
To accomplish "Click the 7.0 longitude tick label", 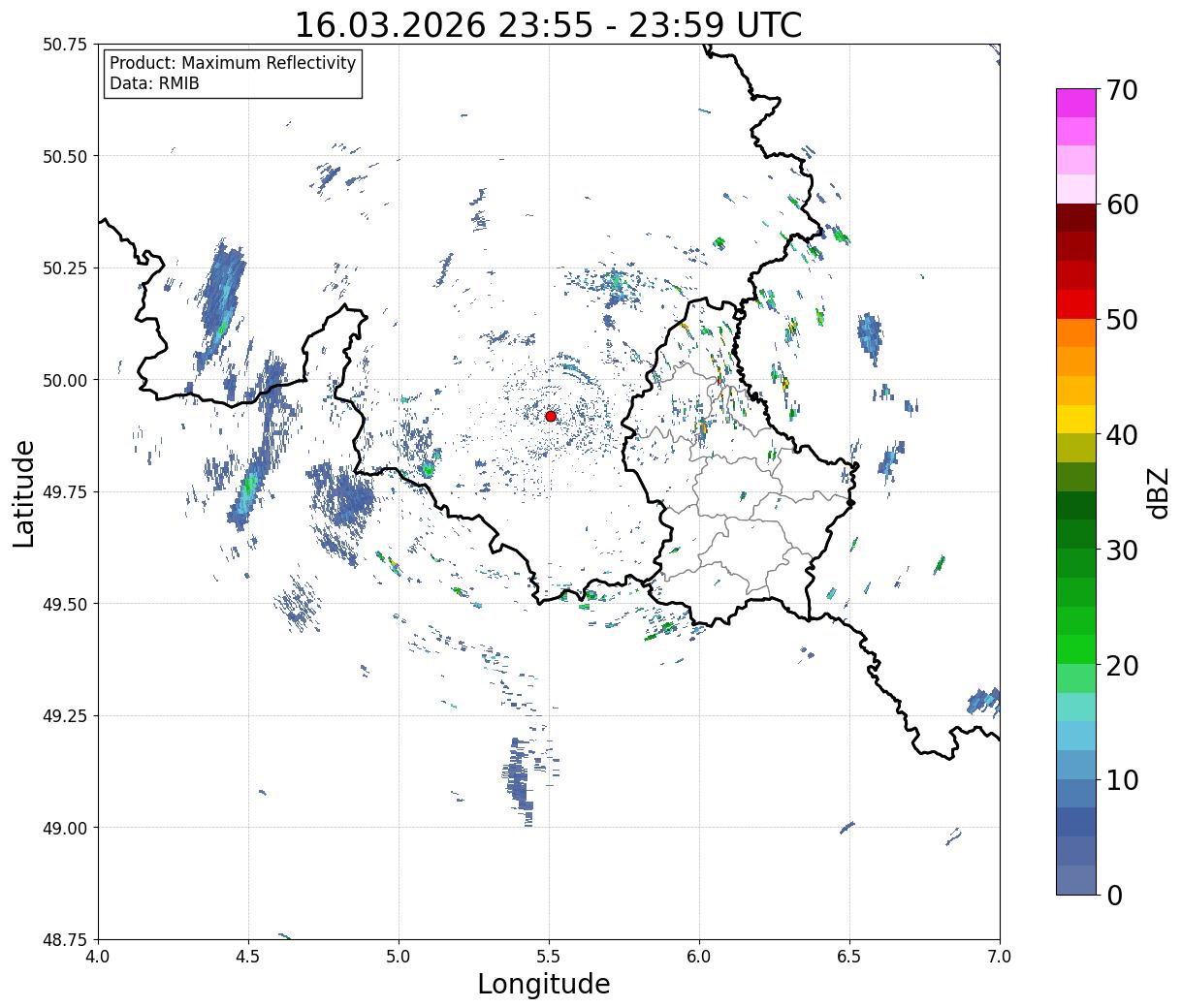I will pos(1000,957).
